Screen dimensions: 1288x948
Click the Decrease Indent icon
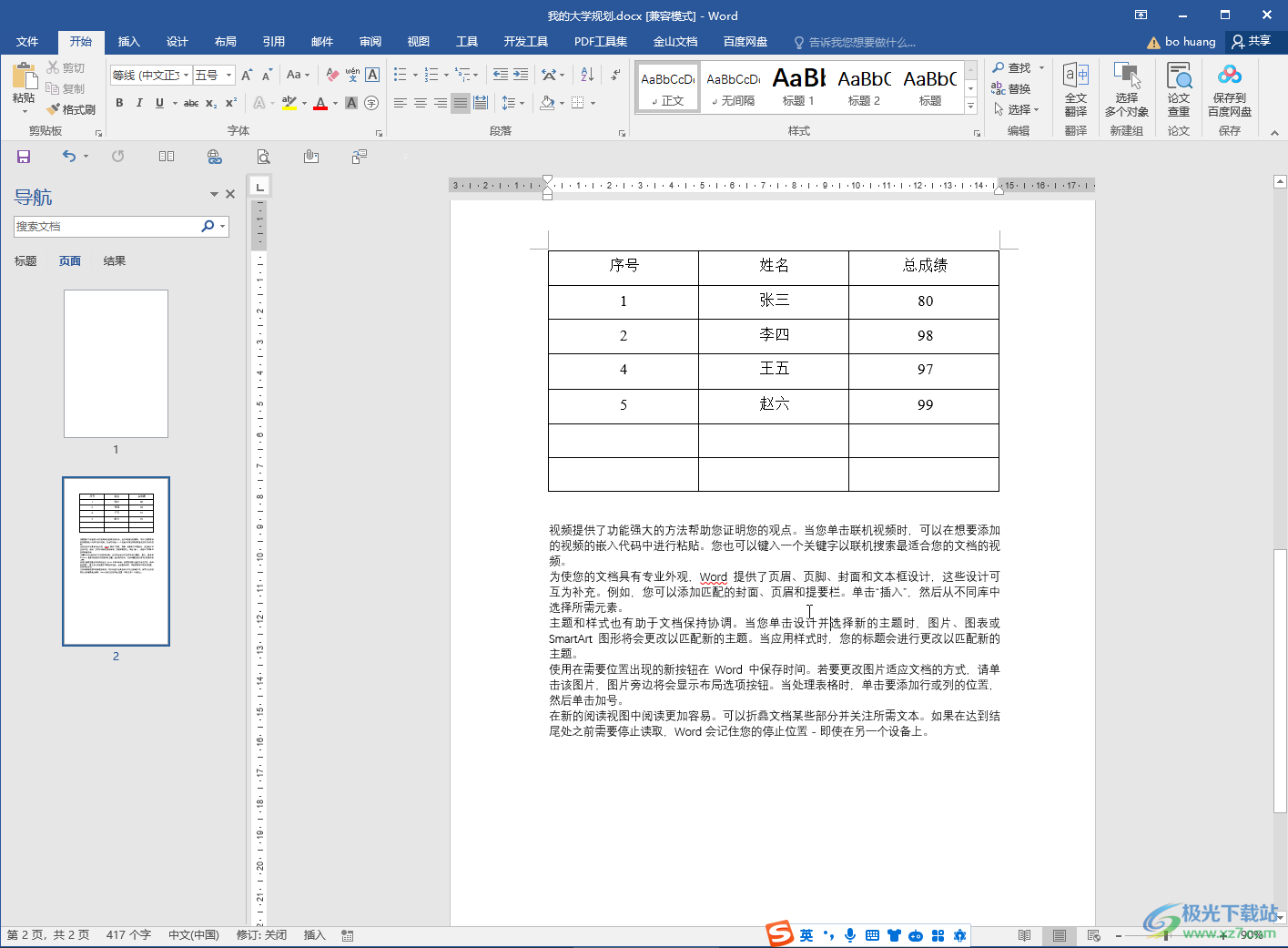[500, 75]
